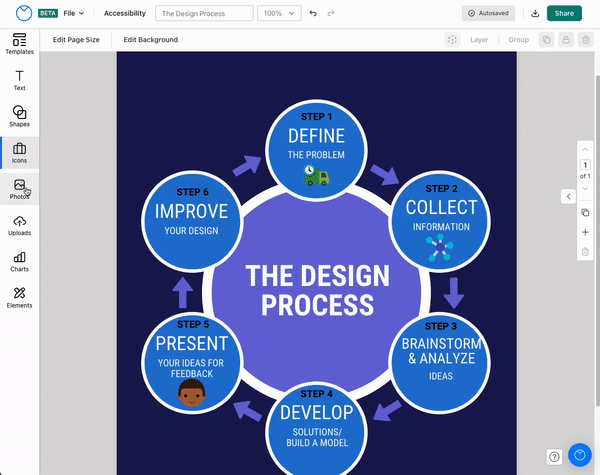Collapse the page panel with left chevron
The width and height of the screenshot is (600, 475).
[568, 196]
